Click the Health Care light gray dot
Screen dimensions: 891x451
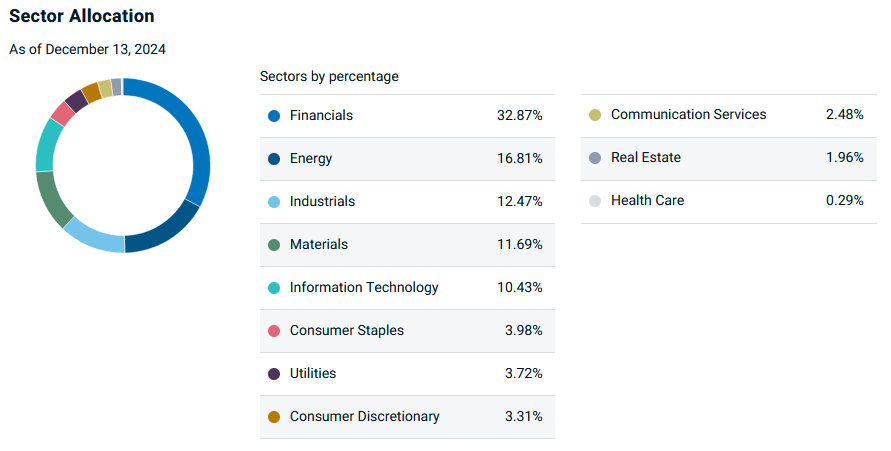595,201
